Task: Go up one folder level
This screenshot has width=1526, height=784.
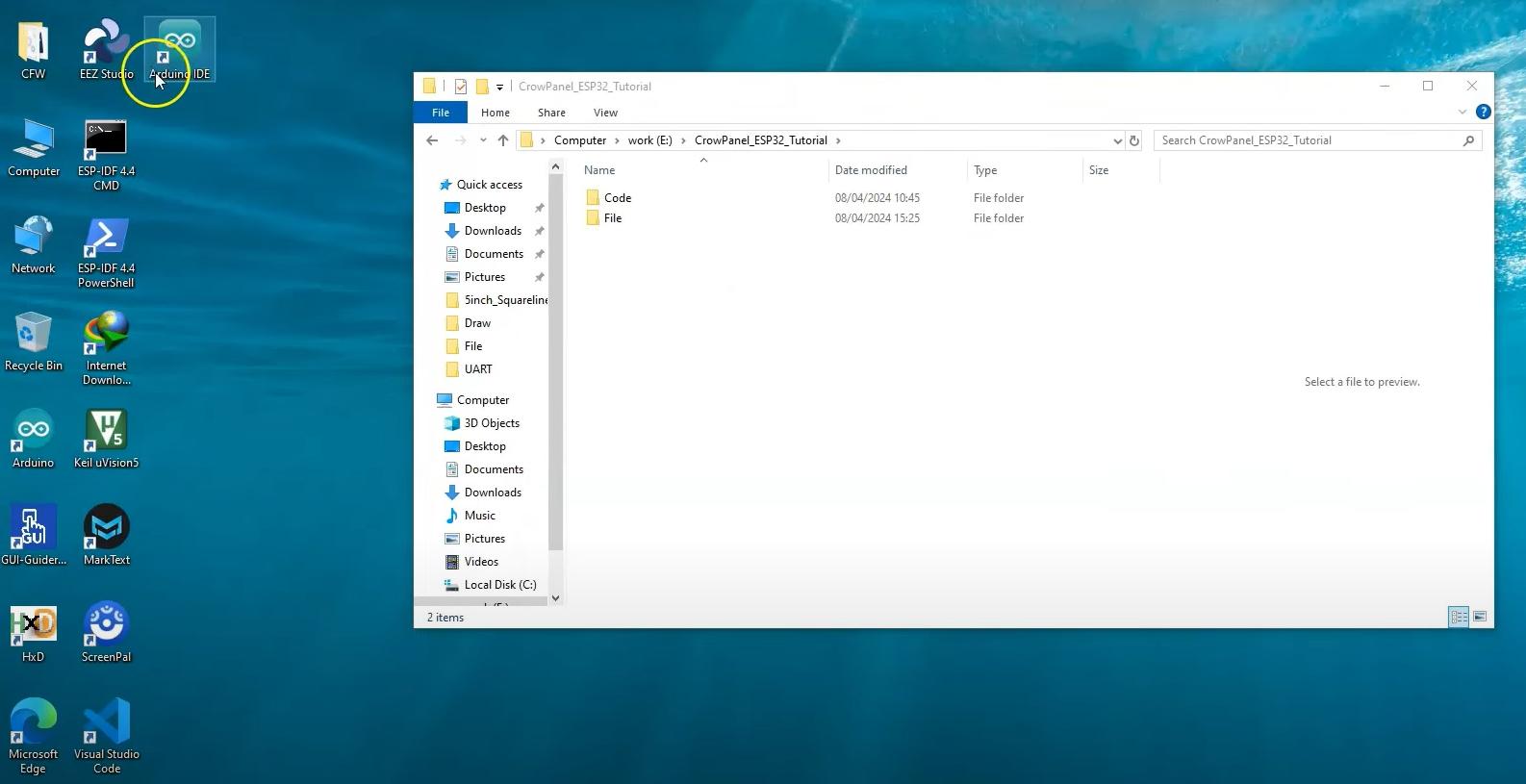Action: click(x=502, y=140)
